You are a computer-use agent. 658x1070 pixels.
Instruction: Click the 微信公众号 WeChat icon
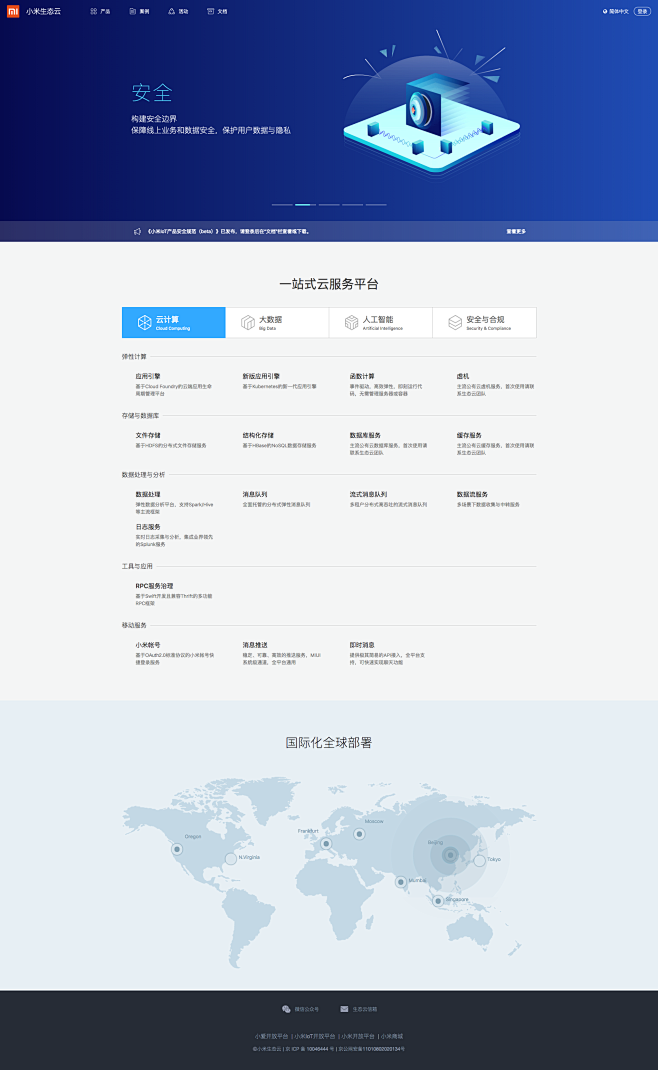[286, 1009]
